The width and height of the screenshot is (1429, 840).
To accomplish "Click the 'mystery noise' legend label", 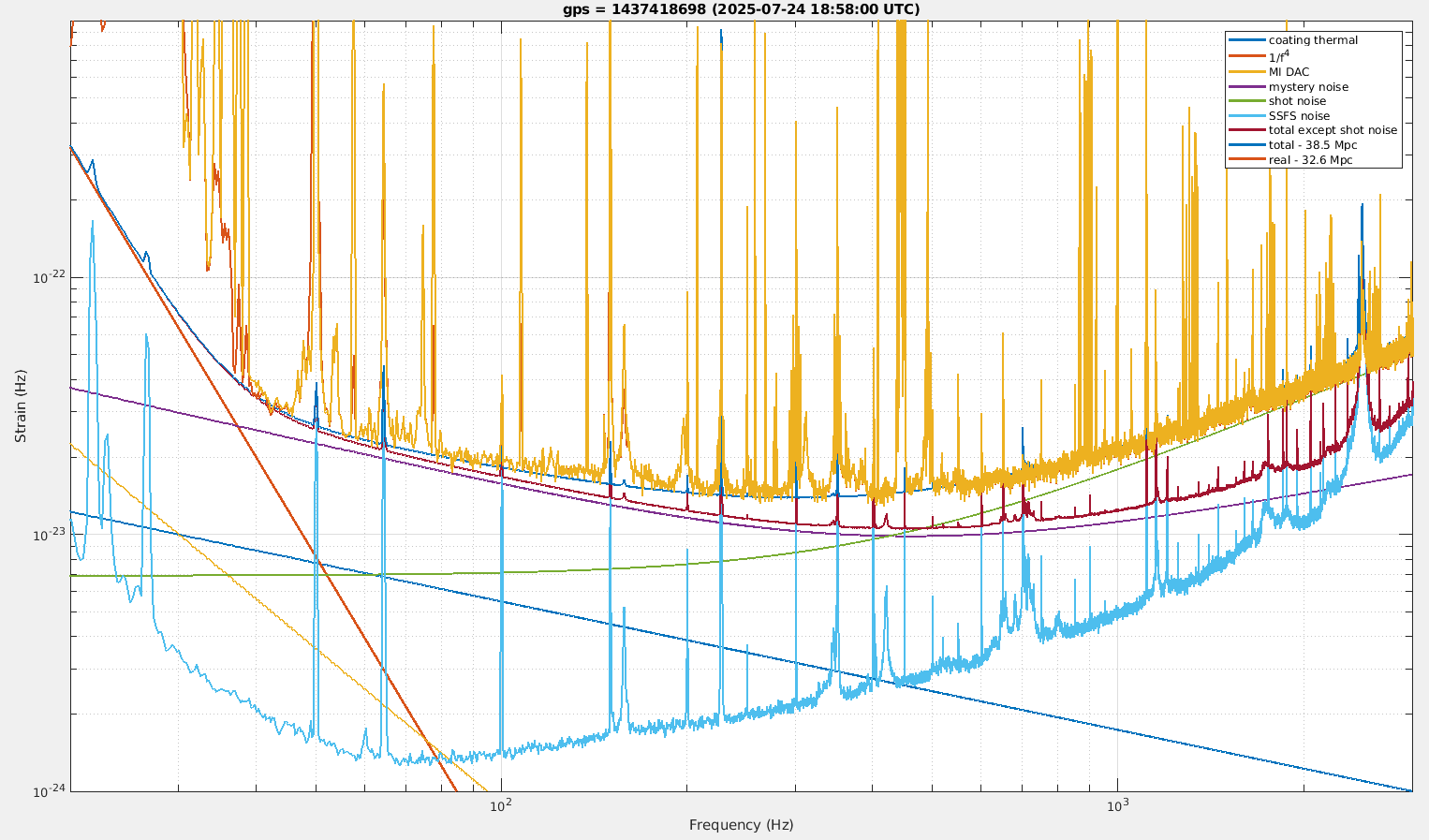I will tap(1308, 86).
